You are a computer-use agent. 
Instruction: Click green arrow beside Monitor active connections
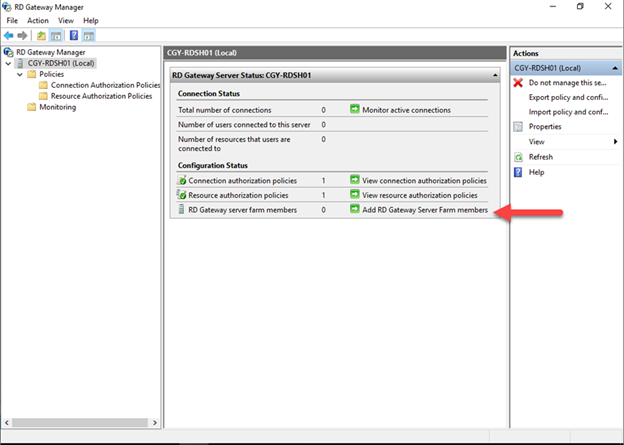(x=355, y=109)
